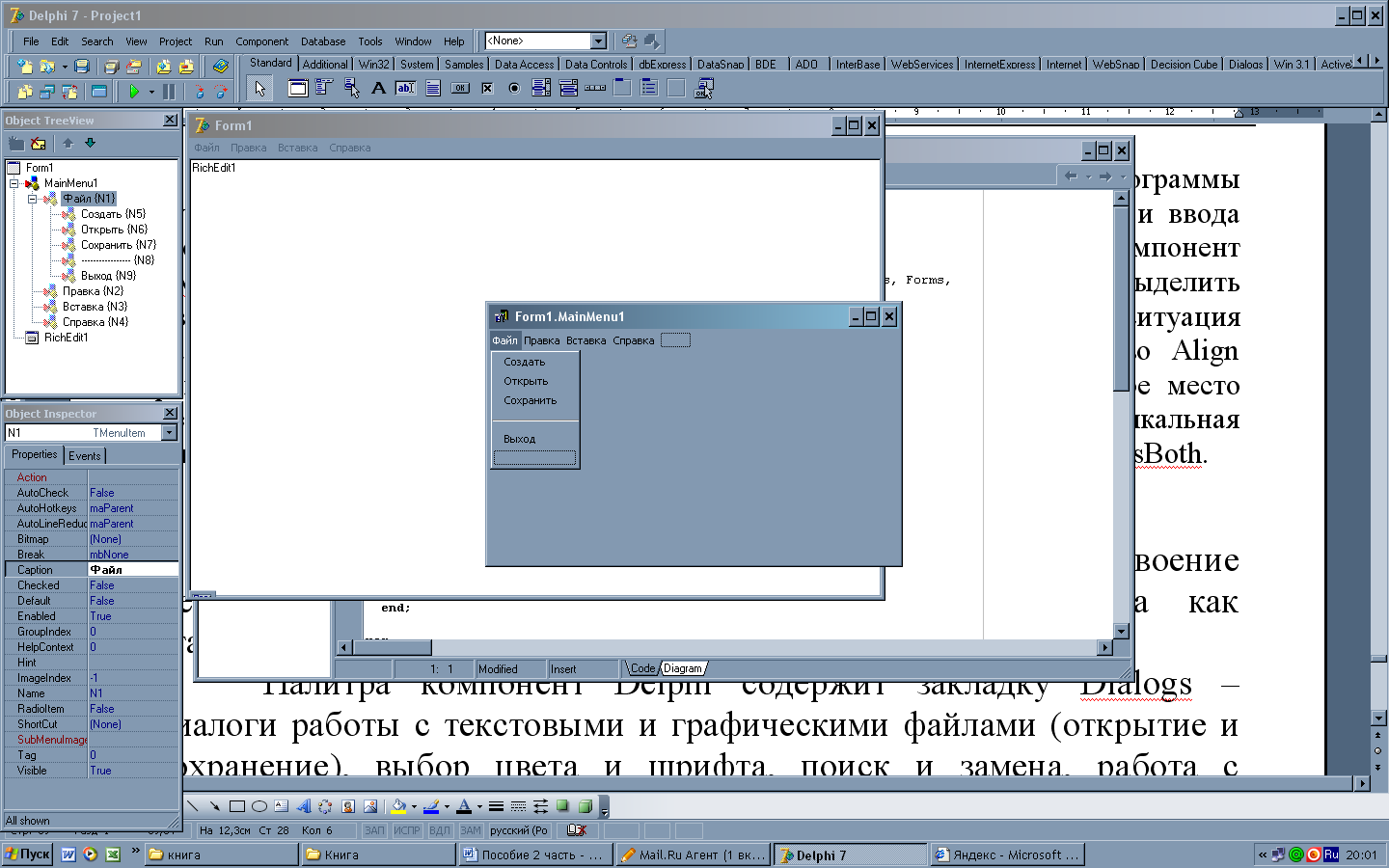Image resolution: width=1389 pixels, height=868 pixels.
Task: Click the New Form toolbar icon
Action: tap(98, 92)
